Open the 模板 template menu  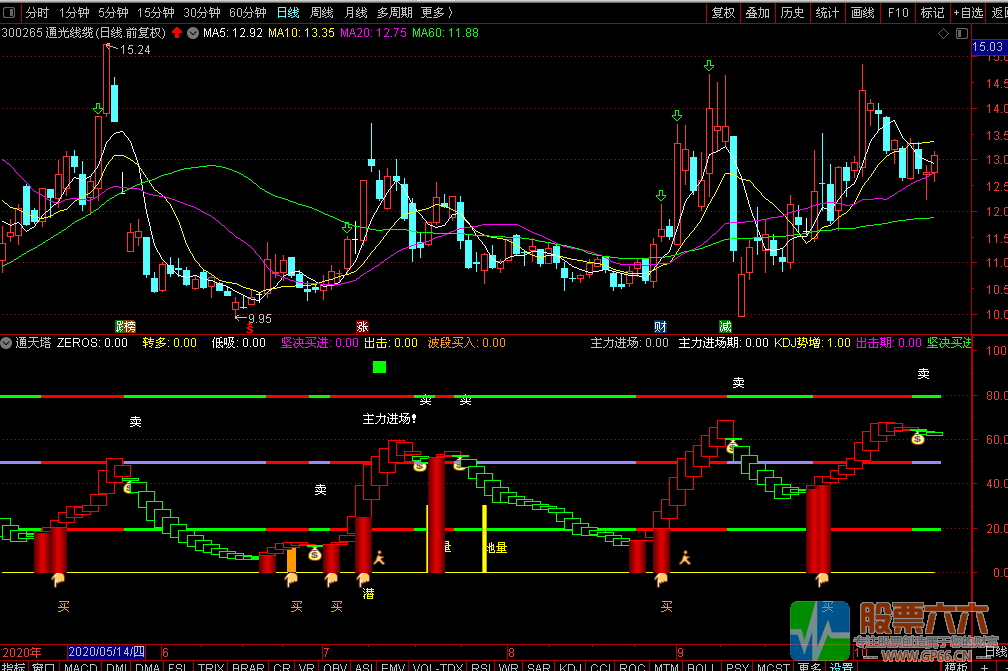coord(956,666)
